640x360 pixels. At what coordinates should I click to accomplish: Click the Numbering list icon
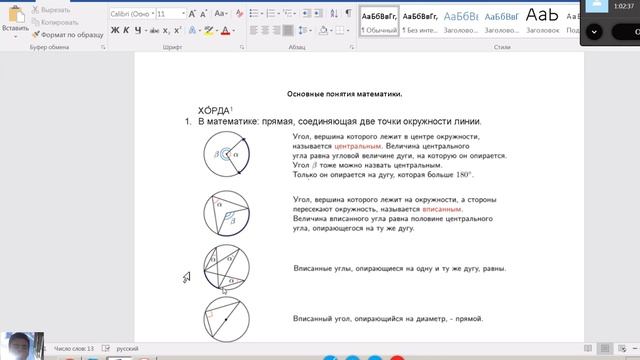click(x=271, y=13)
